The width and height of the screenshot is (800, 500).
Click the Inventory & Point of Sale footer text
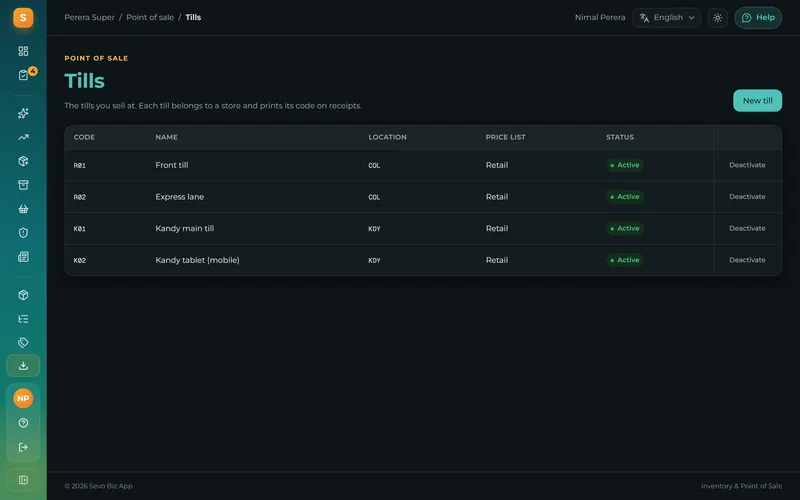741,486
